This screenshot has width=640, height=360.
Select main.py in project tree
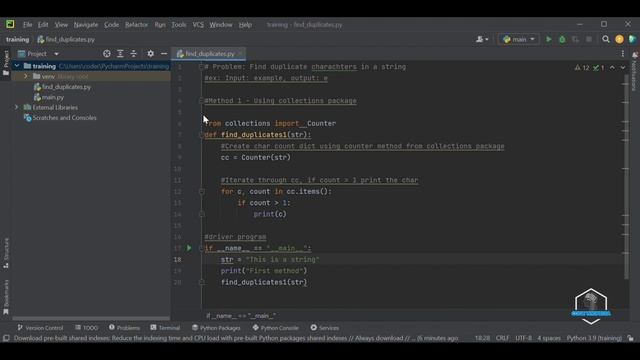click(x=49, y=97)
